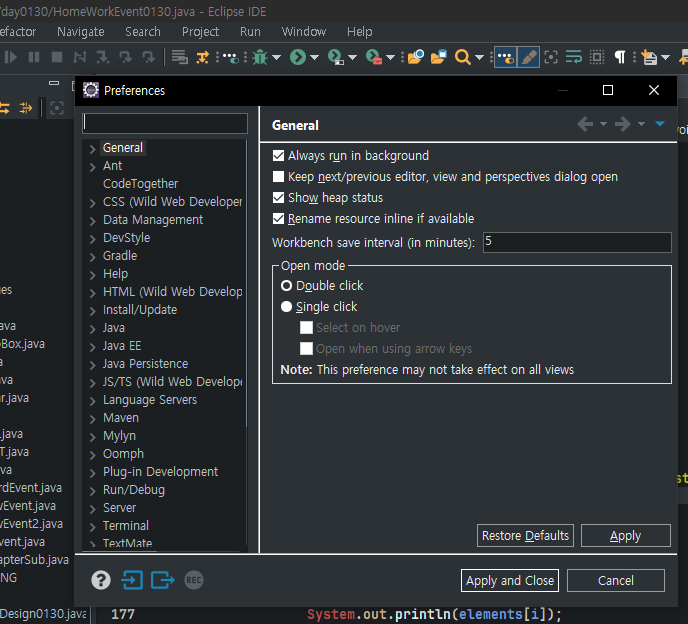688x624 pixels.
Task: Toggle Show Whitespace Characters pilcrow icon
Action: coord(620,57)
